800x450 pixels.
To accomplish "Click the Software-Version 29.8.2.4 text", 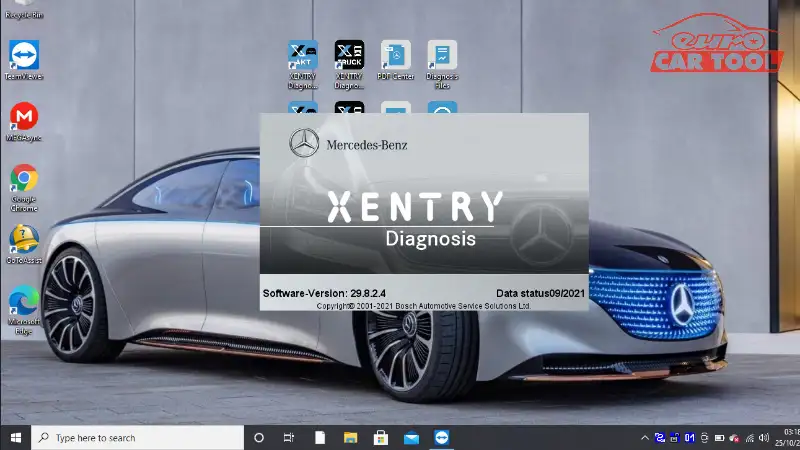I will pyautogui.click(x=324, y=293).
